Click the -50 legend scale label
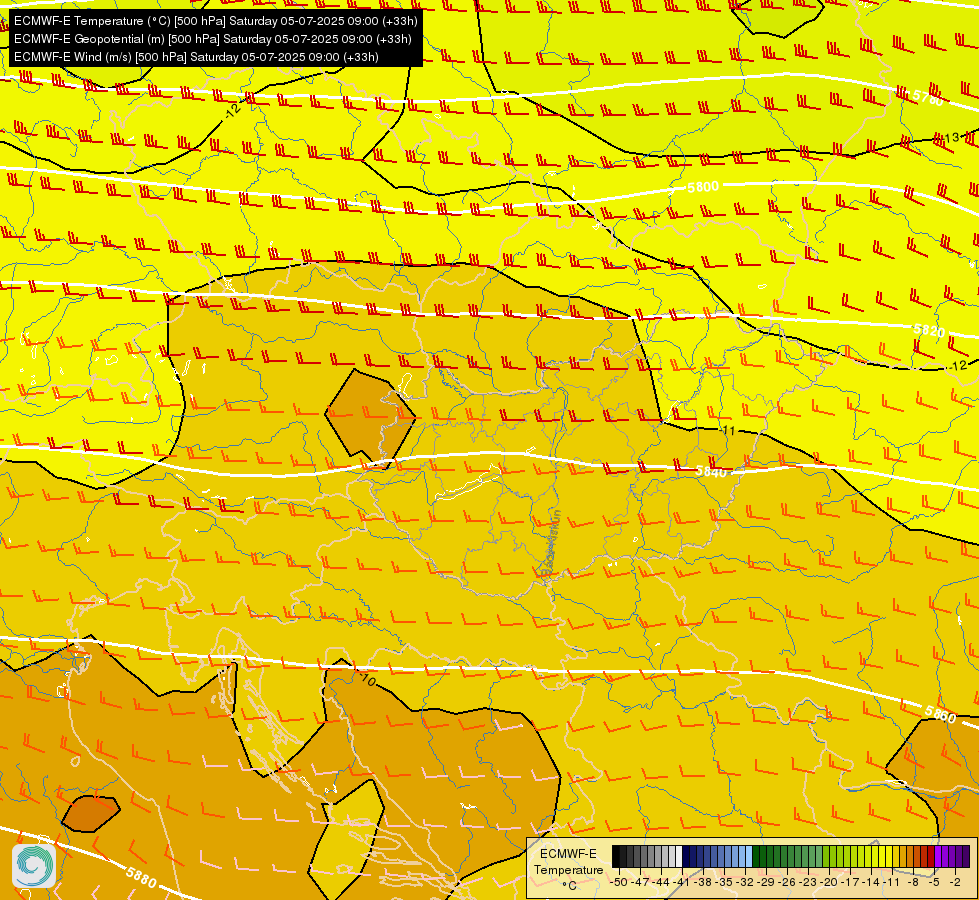 pyautogui.click(x=618, y=882)
